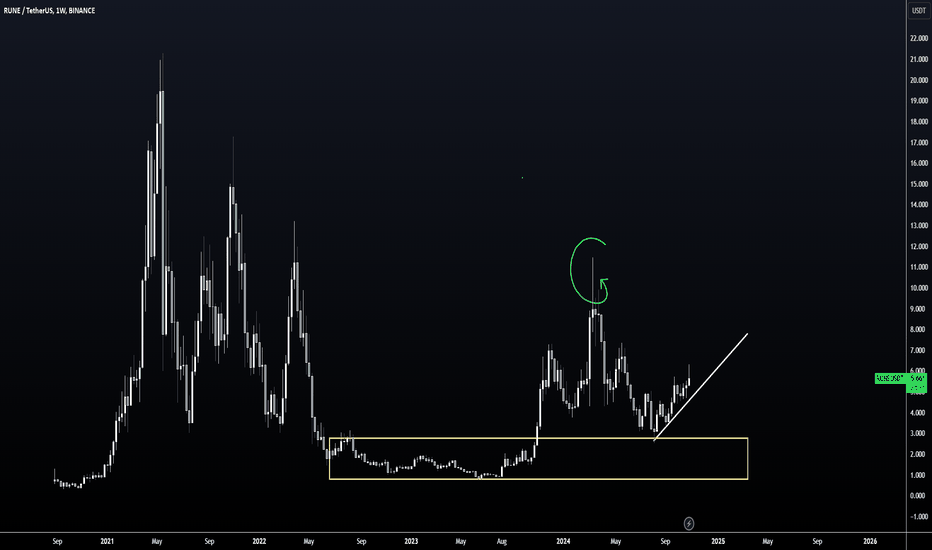Click the Aug label on time axis
Image resolution: width=932 pixels, height=550 pixels.
coord(502,541)
